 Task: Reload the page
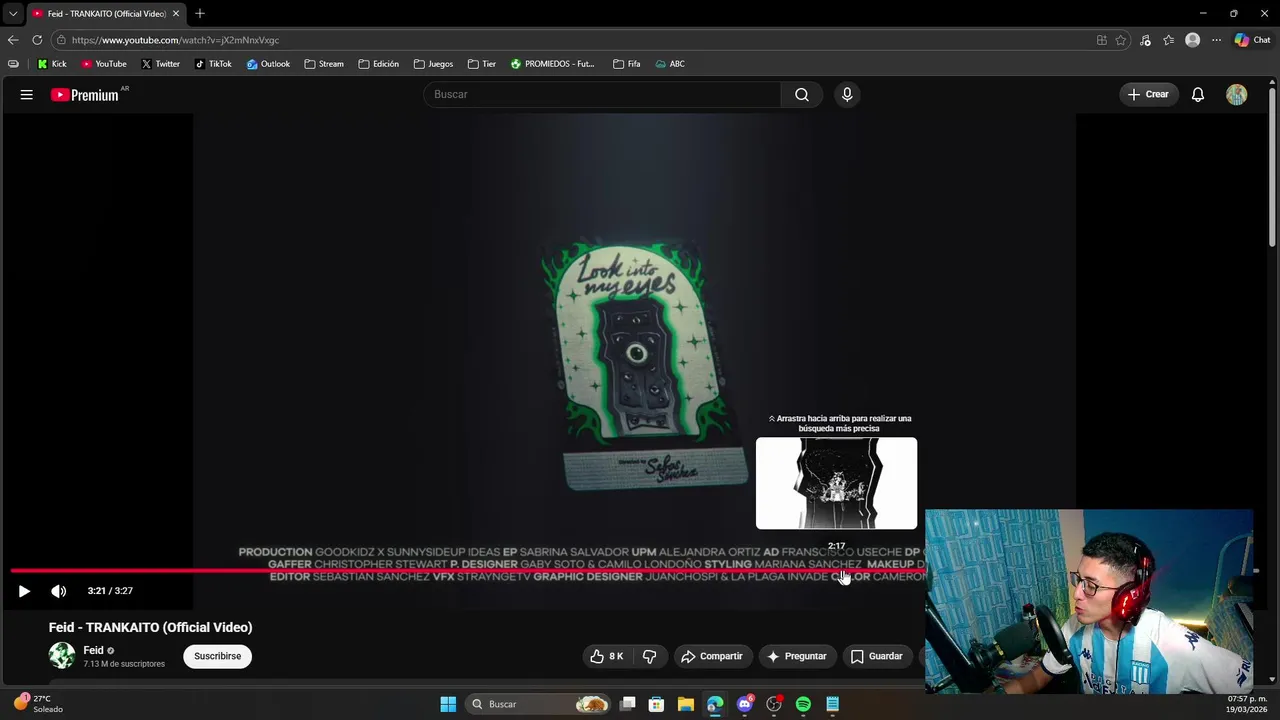click(37, 40)
